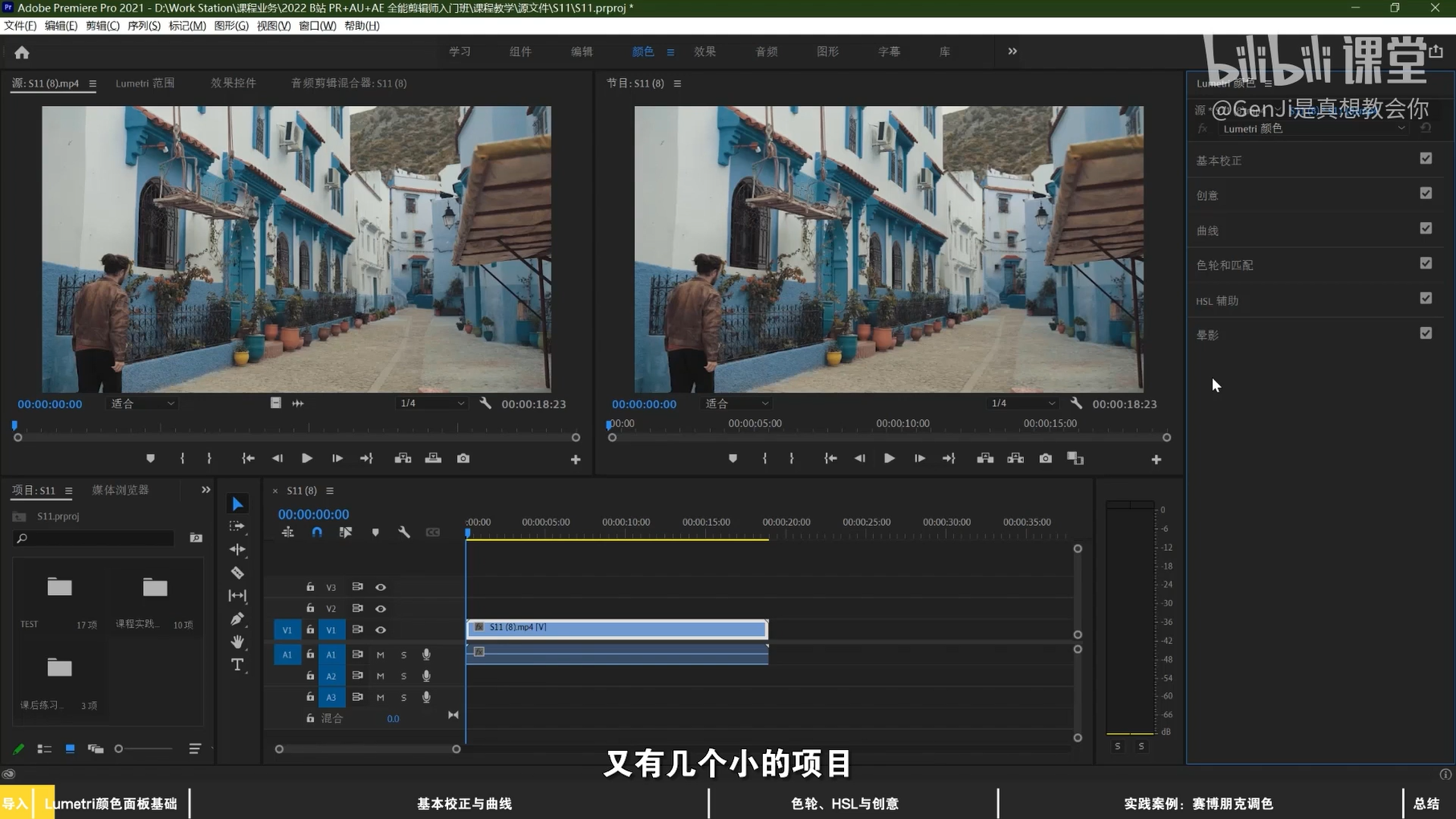Mute audio track A1
The image size is (1456, 819).
(381, 654)
